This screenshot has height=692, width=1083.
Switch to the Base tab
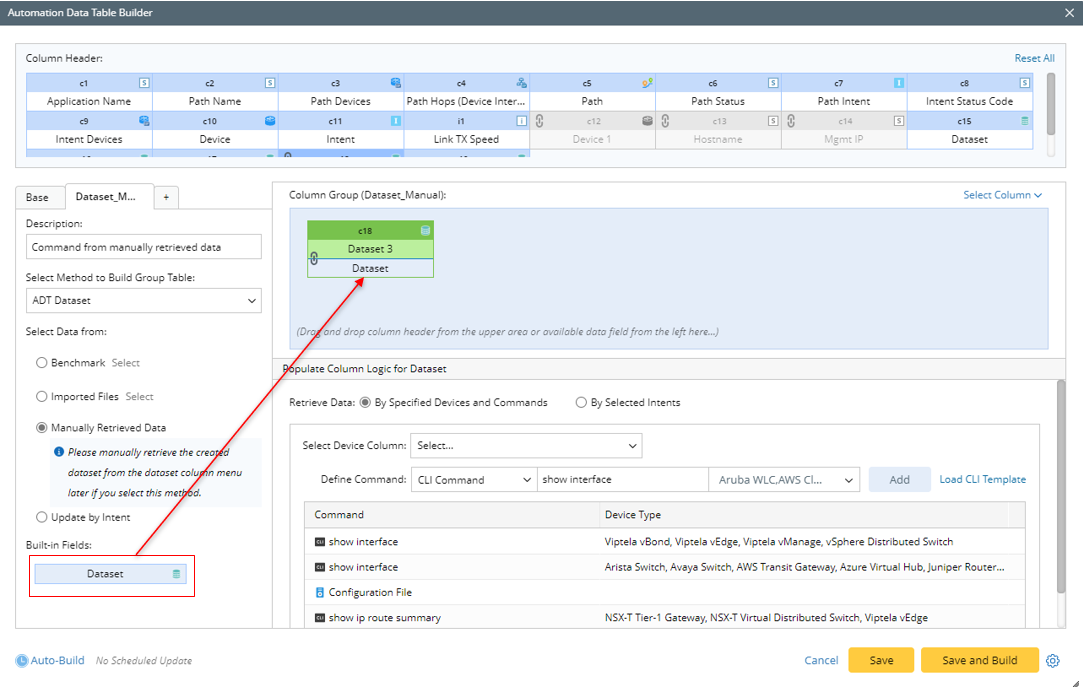[37, 197]
